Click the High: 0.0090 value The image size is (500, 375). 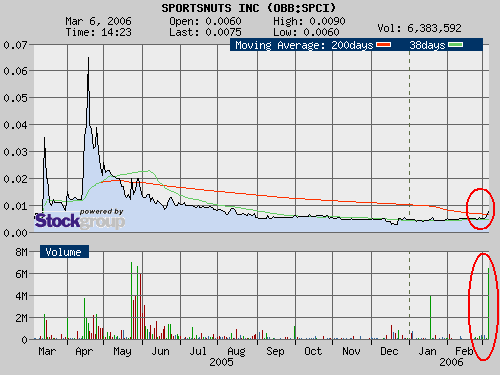tap(309, 21)
